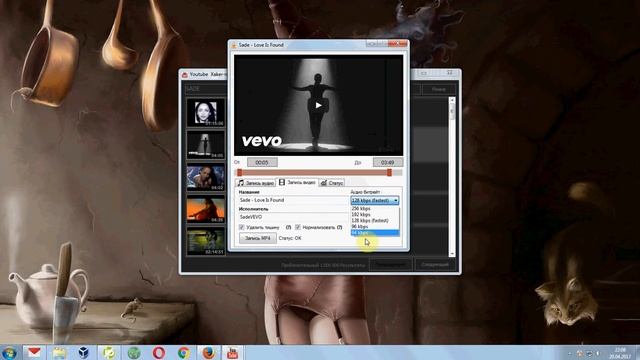Click the results list vertical scrollbar
The image size is (640, 360).
point(452,177)
